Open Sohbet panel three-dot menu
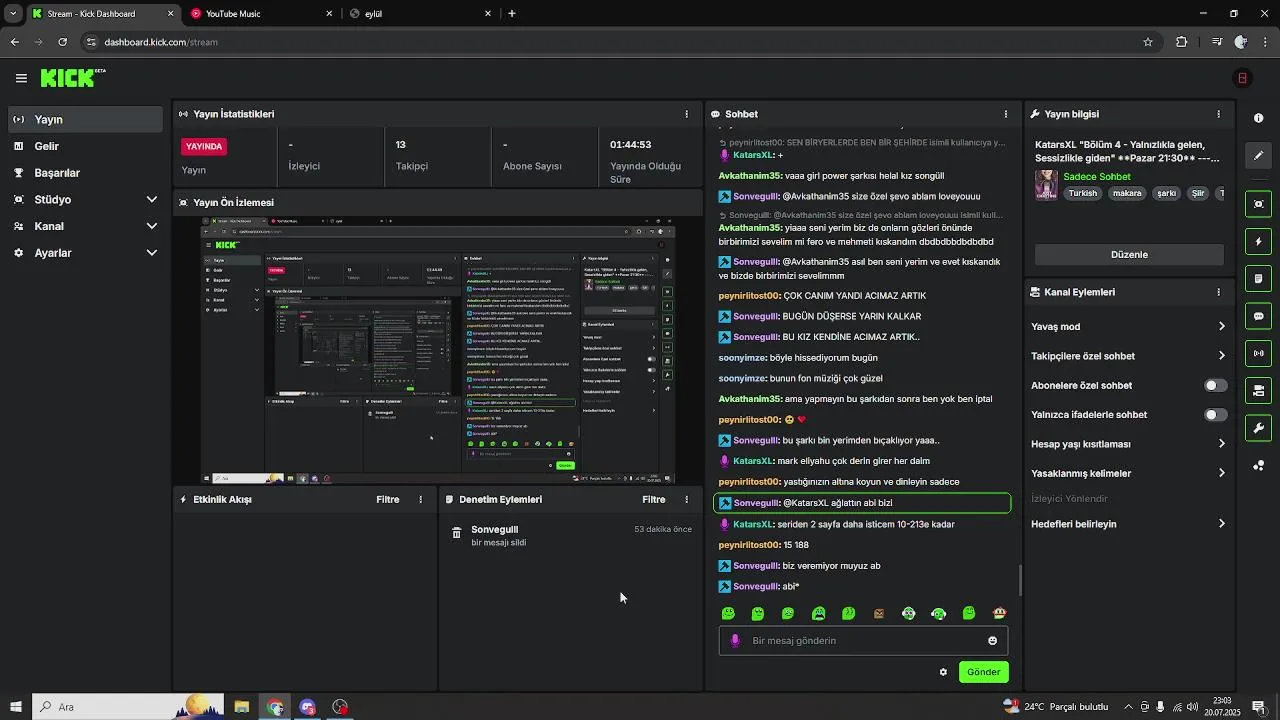 point(1006,114)
